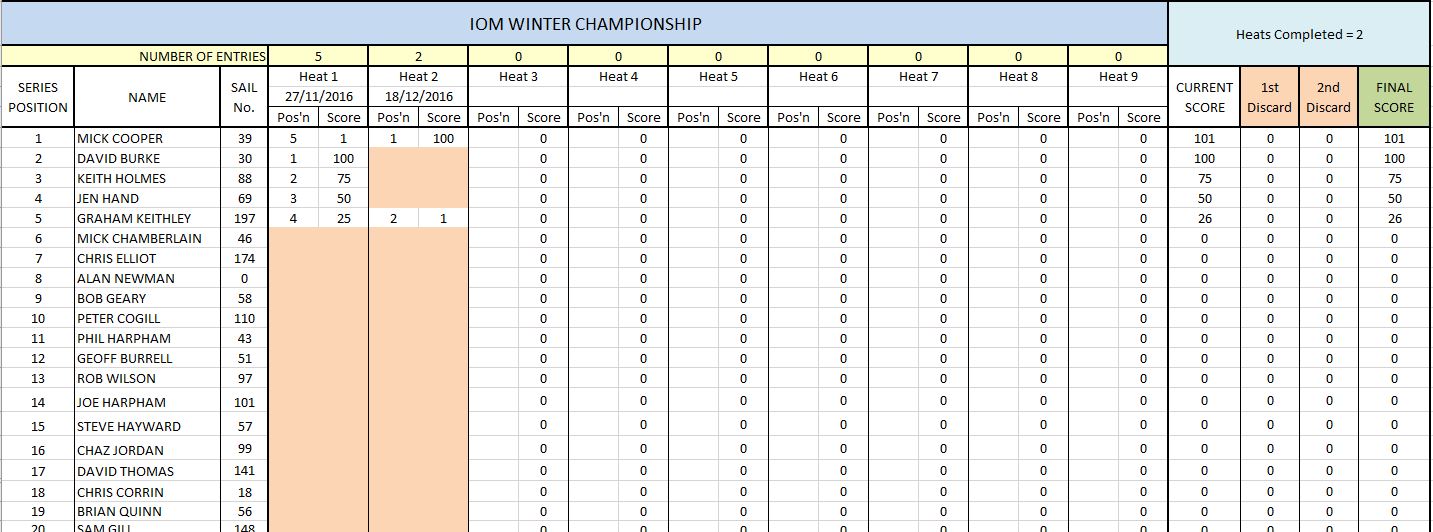The height and width of the screenshot is (532, 1433).
Task: Click the SAIL No. column header
Action: click(244, 97)
